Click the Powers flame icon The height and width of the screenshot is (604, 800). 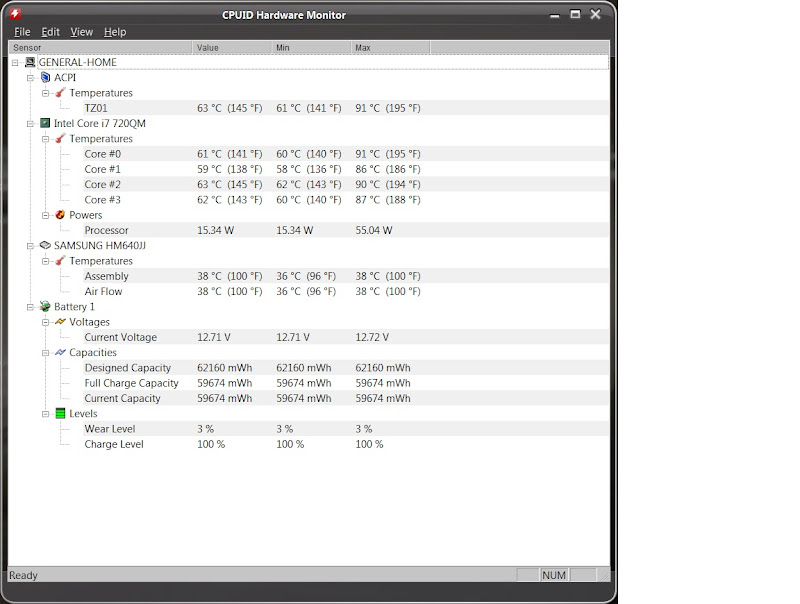[60, 215]
